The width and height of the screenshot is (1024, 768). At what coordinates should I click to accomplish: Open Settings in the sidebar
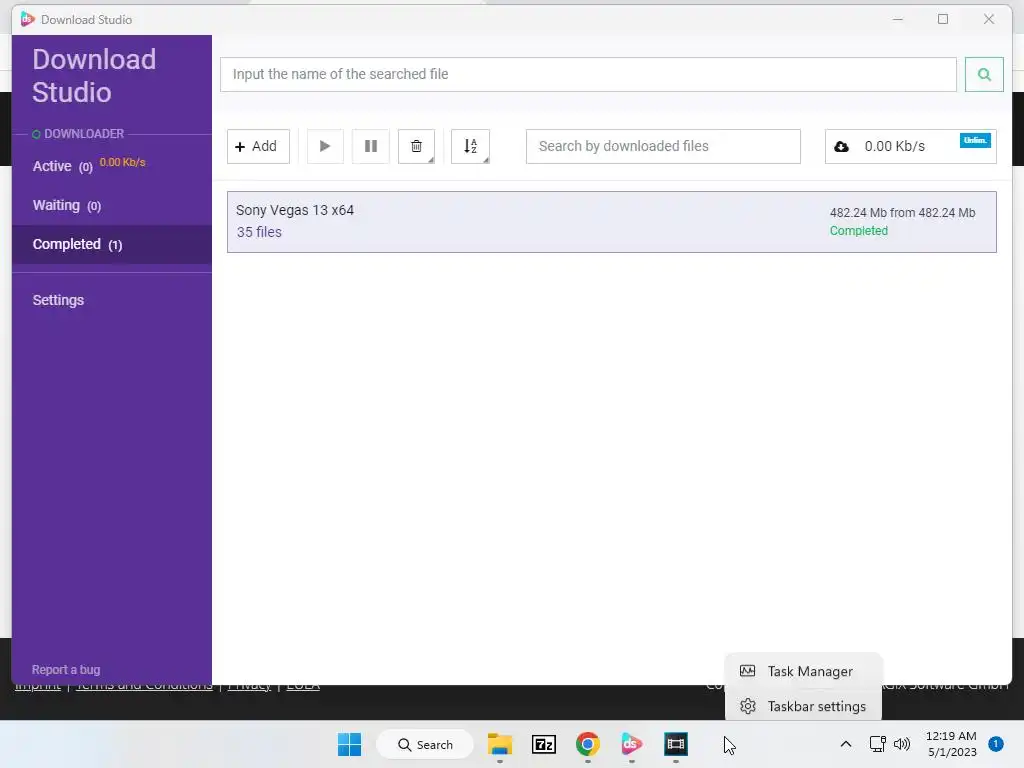coord(58,300)
